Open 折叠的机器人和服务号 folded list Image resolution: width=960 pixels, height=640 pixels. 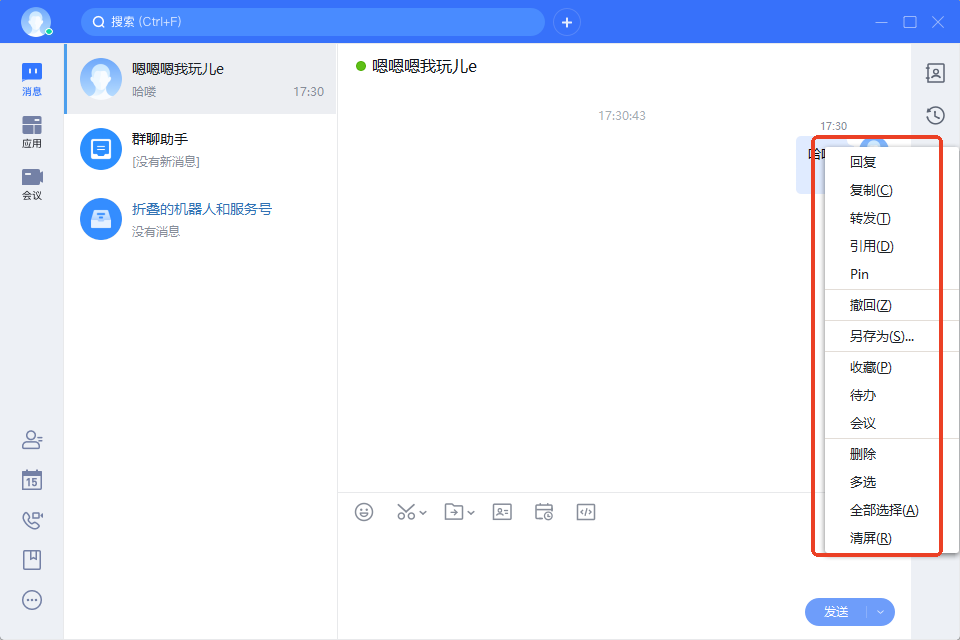(x=201, y=219)
